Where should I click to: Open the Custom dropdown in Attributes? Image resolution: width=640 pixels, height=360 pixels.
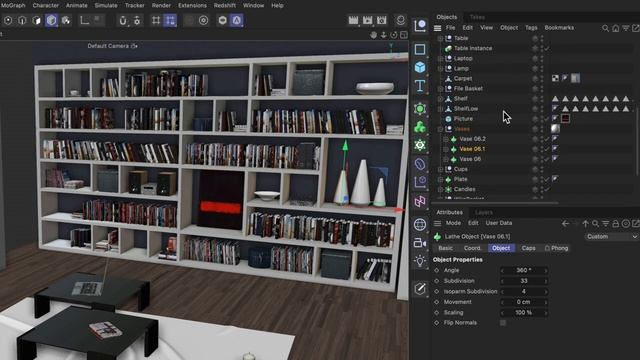pos(611,237)
